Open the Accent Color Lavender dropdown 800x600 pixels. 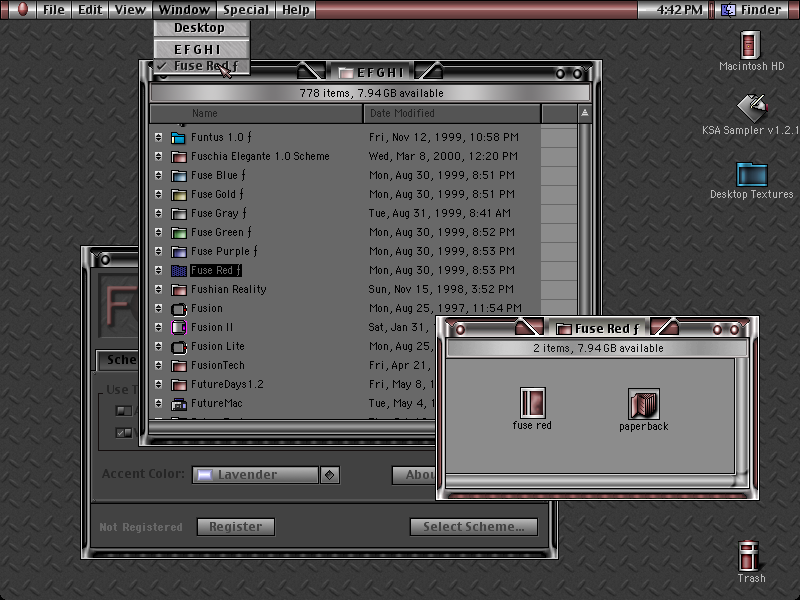(266, 475)
